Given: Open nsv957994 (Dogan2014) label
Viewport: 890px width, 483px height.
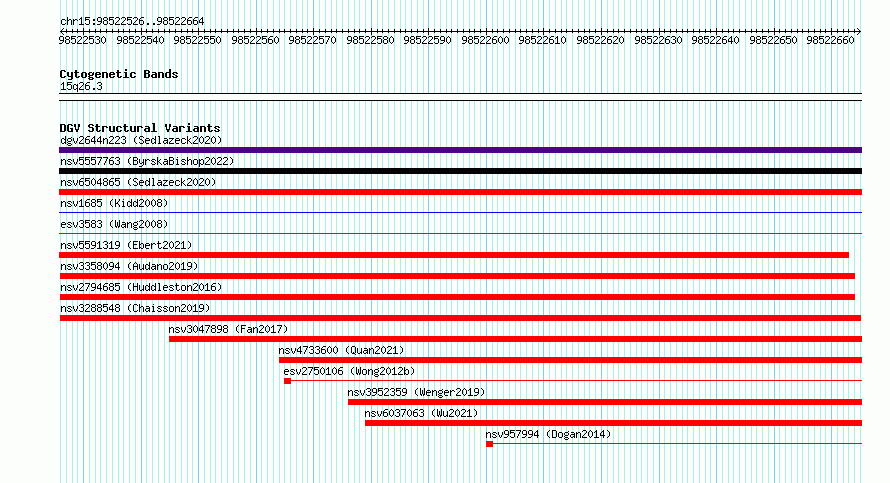Looking at the screenshot, I should pyautogui.click(x=548, y=434).
